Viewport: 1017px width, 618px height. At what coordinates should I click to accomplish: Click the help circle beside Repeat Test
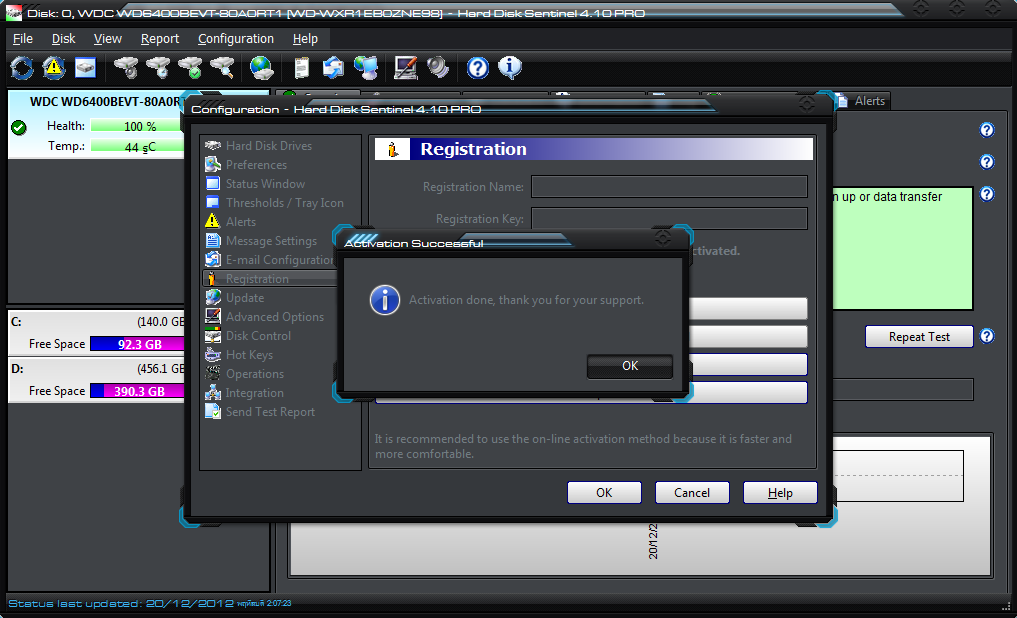pos(987,336)
